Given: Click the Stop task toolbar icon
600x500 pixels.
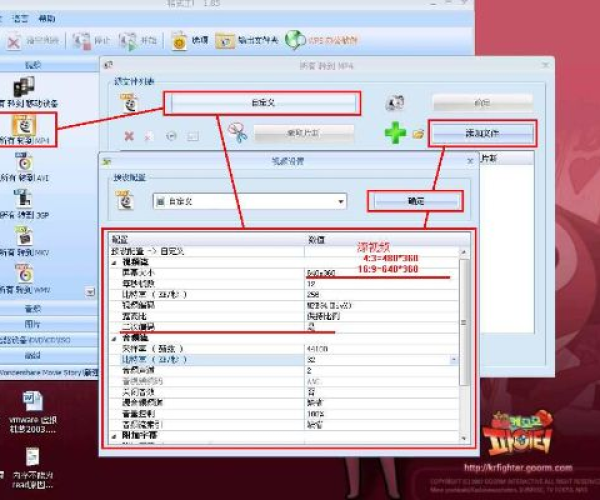Looking at the screenshot, I should pyautogui.click(x=81, y=41).
